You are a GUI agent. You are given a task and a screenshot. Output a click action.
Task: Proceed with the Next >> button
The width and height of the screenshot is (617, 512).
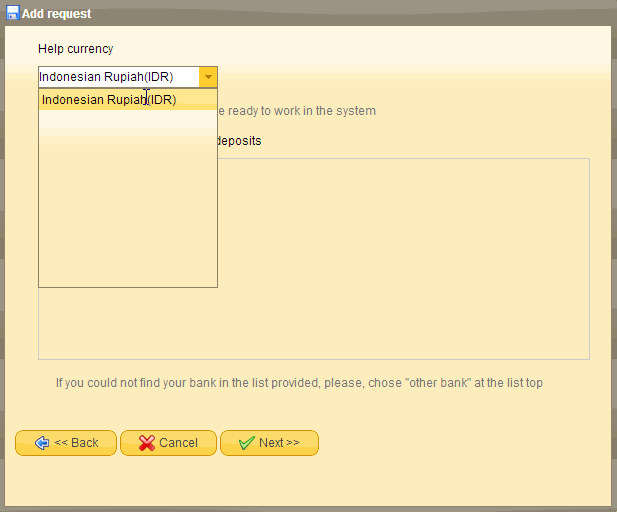[x=270, y=443]
